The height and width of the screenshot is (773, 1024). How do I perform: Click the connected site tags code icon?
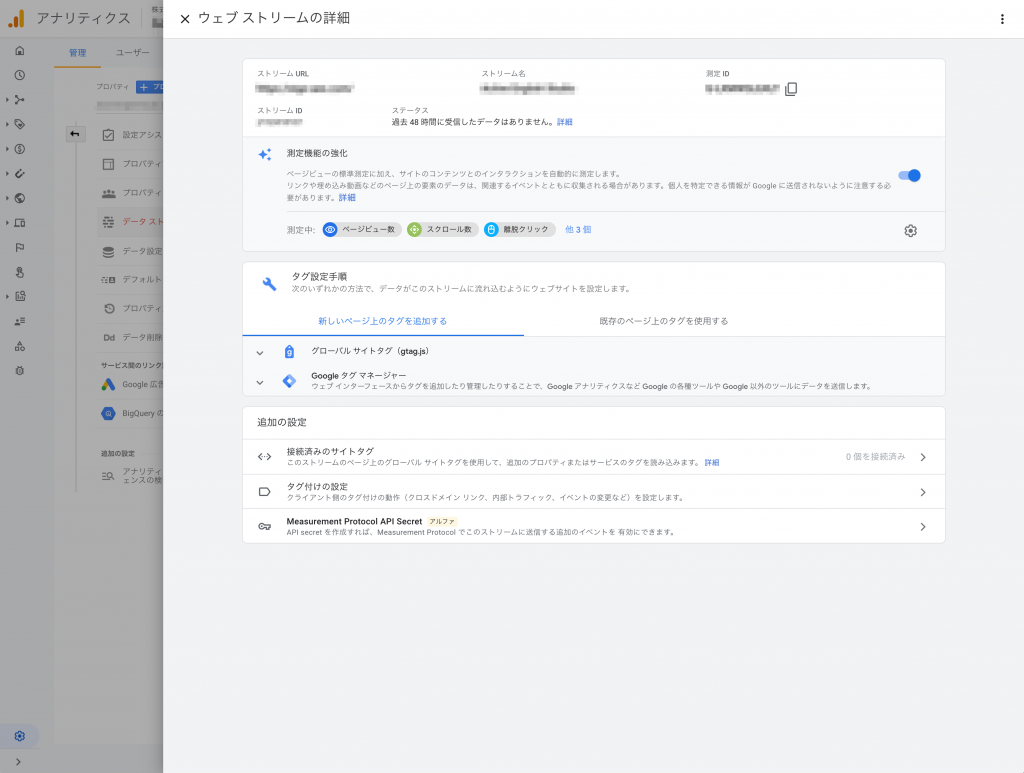point(264,457)
